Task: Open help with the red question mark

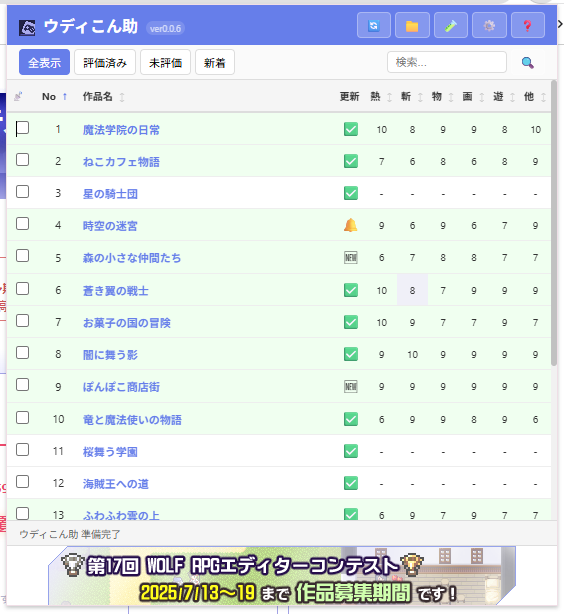Action: [528, 25]
